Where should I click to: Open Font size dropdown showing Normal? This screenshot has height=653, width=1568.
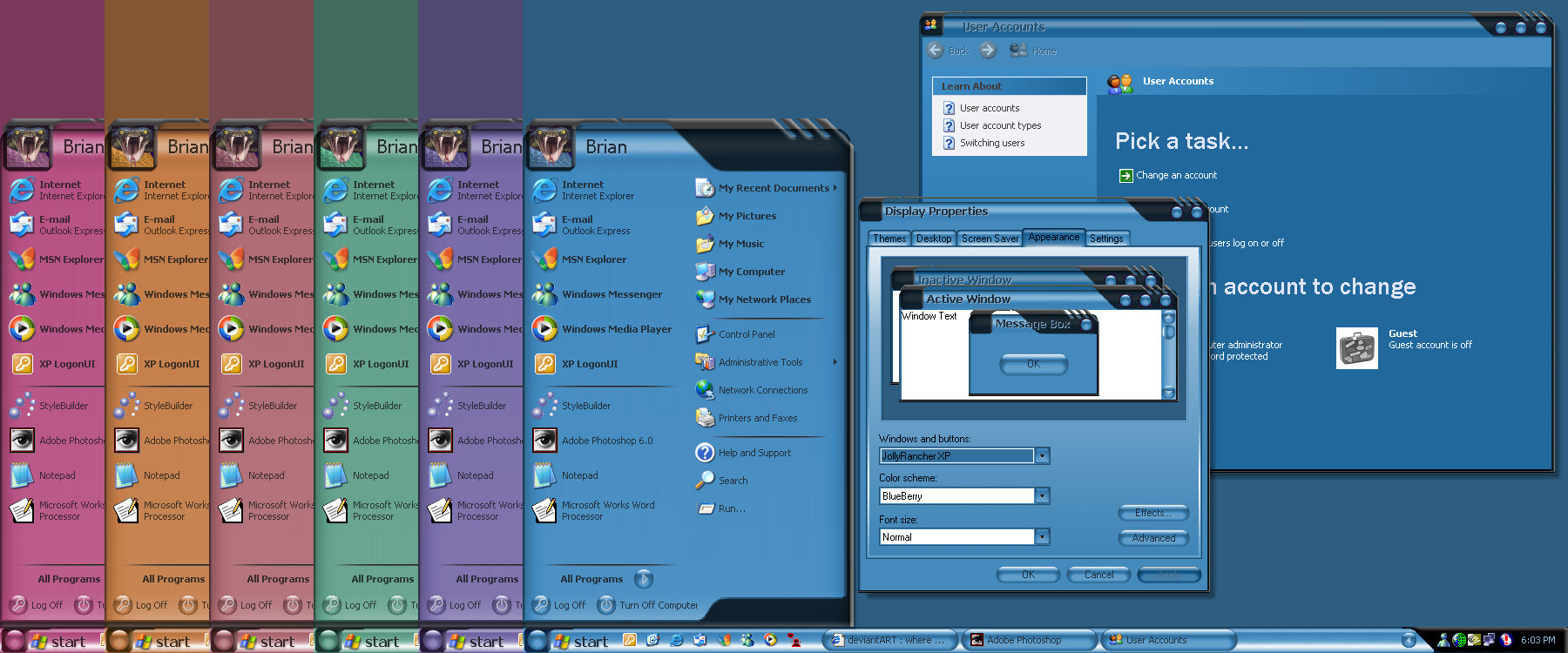(x=1042, y=536)
